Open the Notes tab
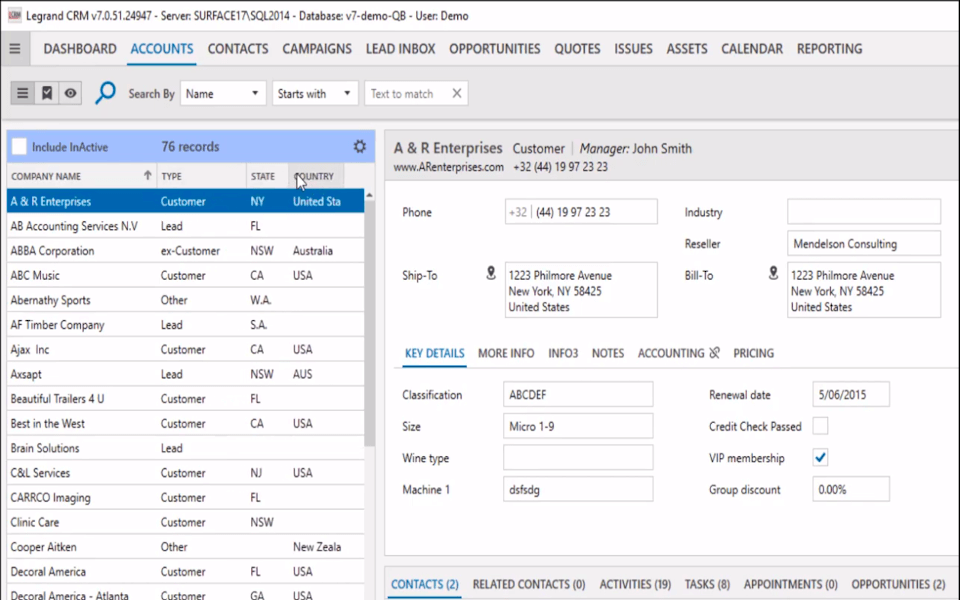Screen dimensions: 960x600 (x=607, y=353)
